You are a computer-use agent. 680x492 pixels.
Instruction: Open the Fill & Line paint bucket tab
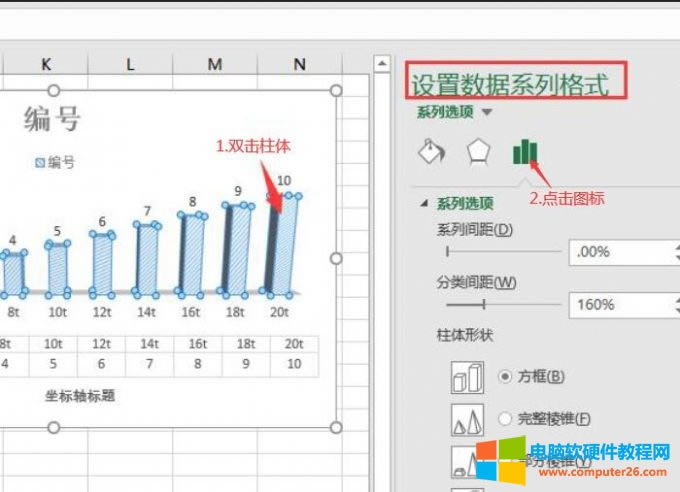[x=430, y=151]
